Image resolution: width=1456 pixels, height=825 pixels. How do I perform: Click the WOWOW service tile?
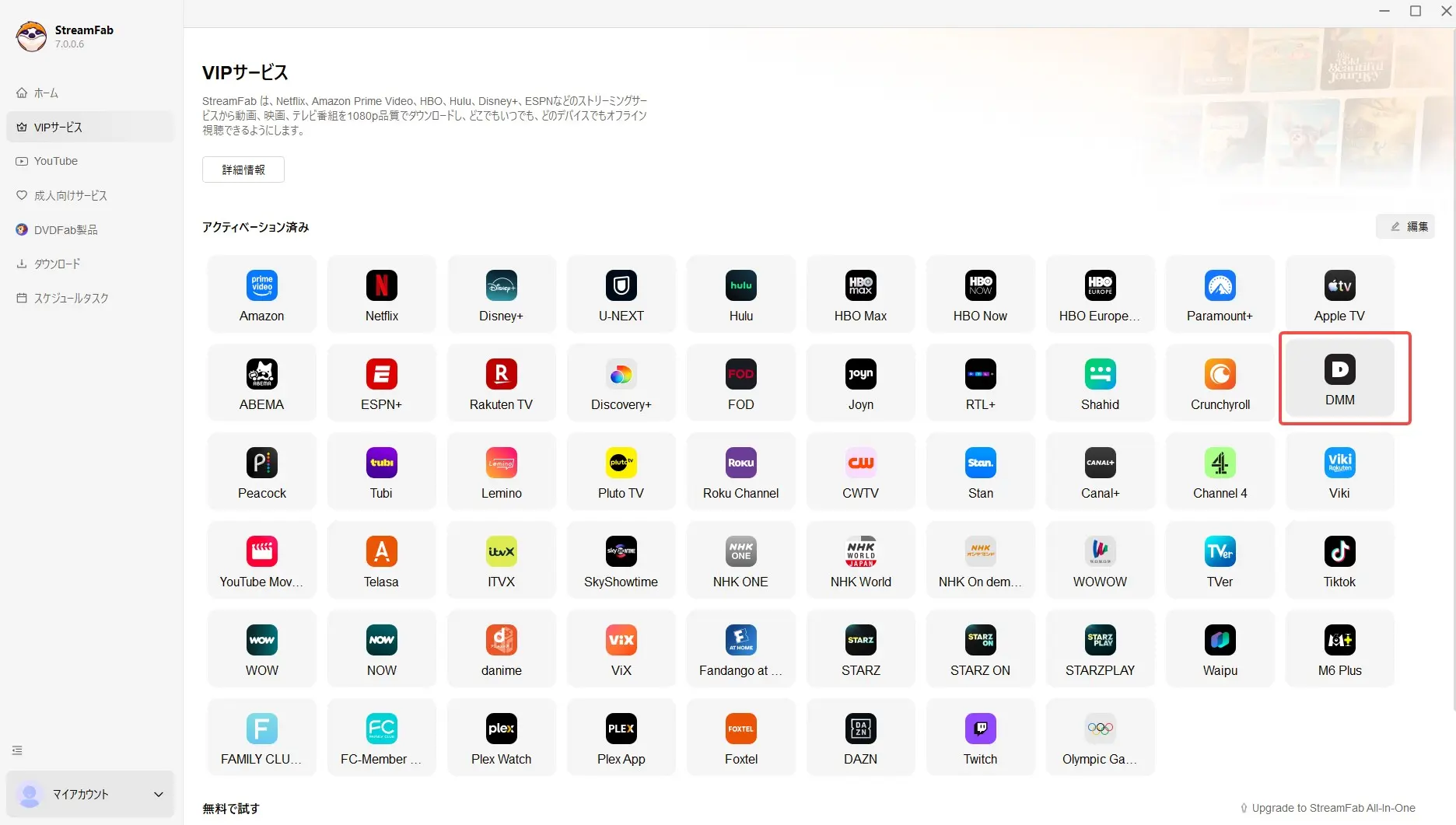[x=1101, y=560]
